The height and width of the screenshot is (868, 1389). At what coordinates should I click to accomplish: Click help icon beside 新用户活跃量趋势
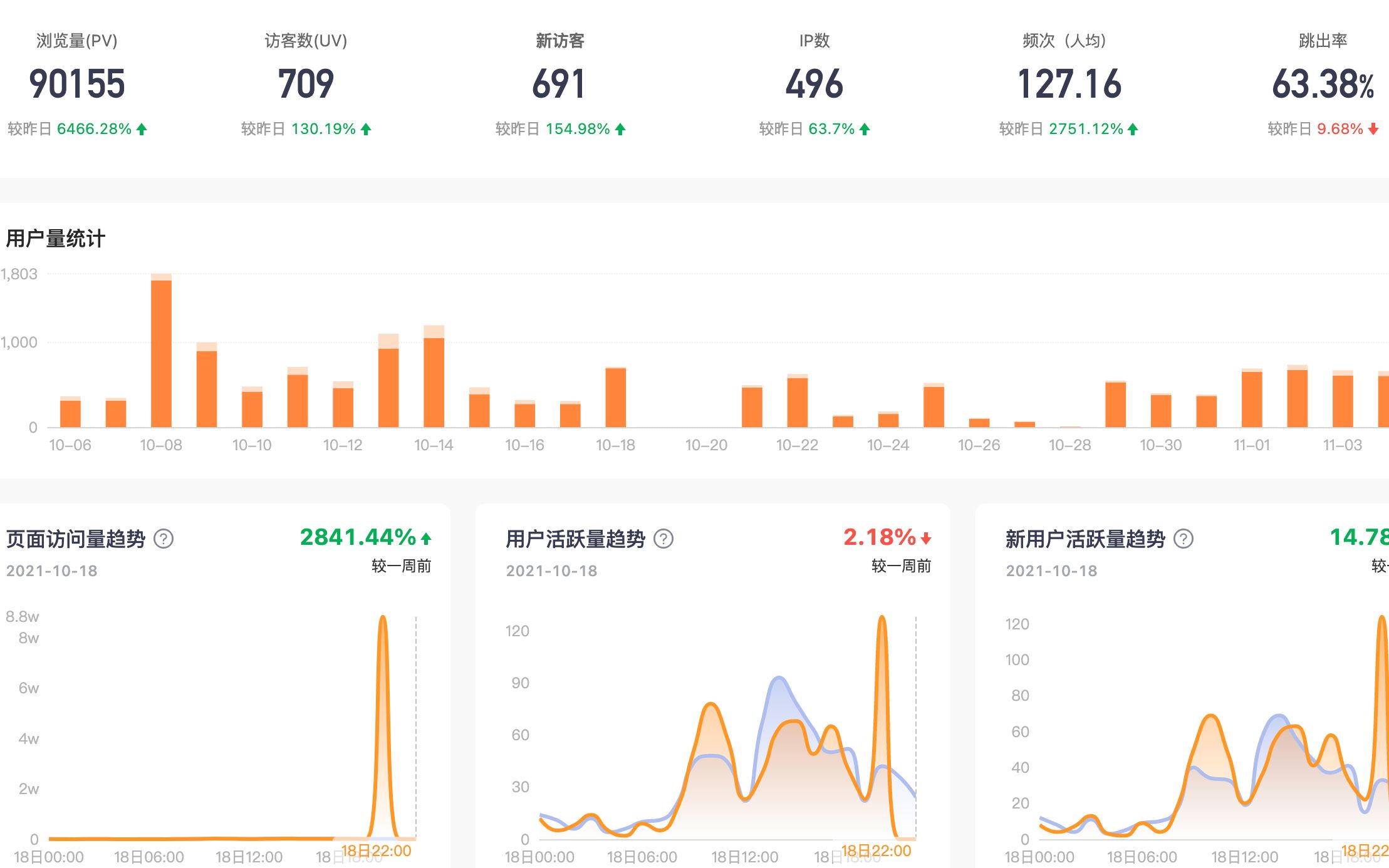pyautogui.click(x=1184, y=539)
